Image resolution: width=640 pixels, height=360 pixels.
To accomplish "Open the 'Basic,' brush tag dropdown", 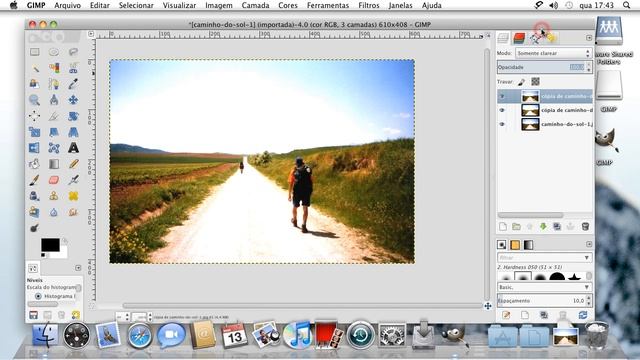I will [x=544, y=287].
